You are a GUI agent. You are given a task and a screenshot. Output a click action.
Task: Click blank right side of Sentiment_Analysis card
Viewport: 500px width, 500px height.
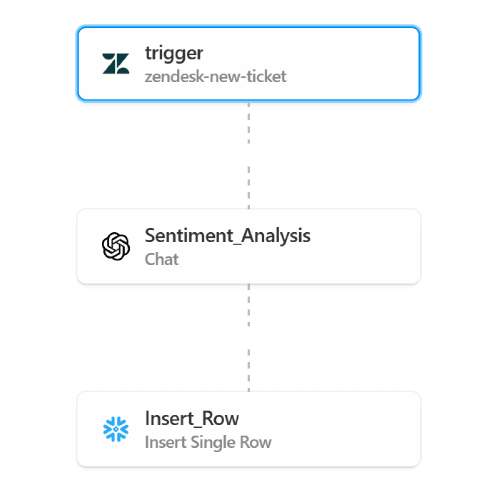(365, 246)
